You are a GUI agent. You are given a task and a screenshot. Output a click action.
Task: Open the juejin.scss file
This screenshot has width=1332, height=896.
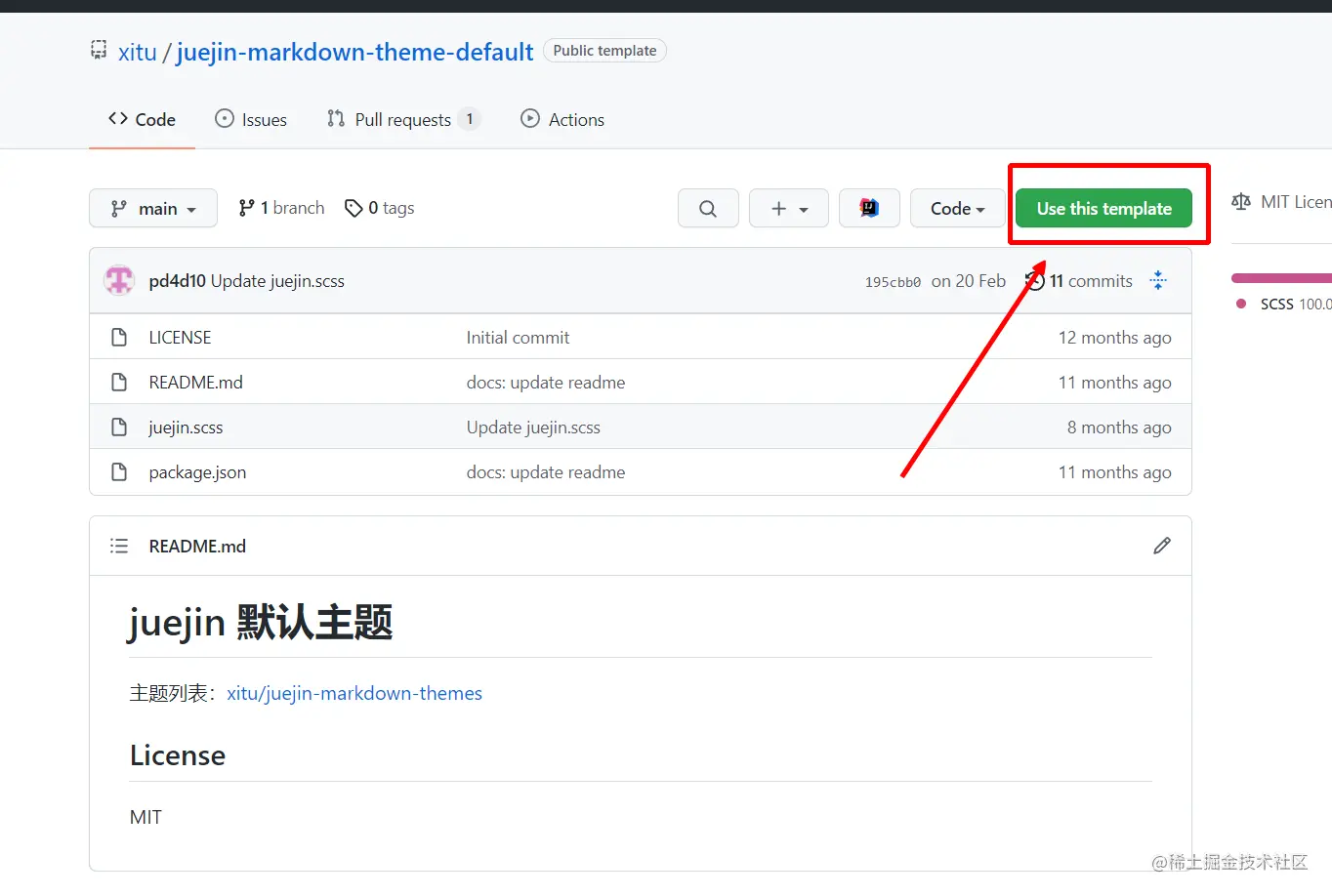(186, 427)
